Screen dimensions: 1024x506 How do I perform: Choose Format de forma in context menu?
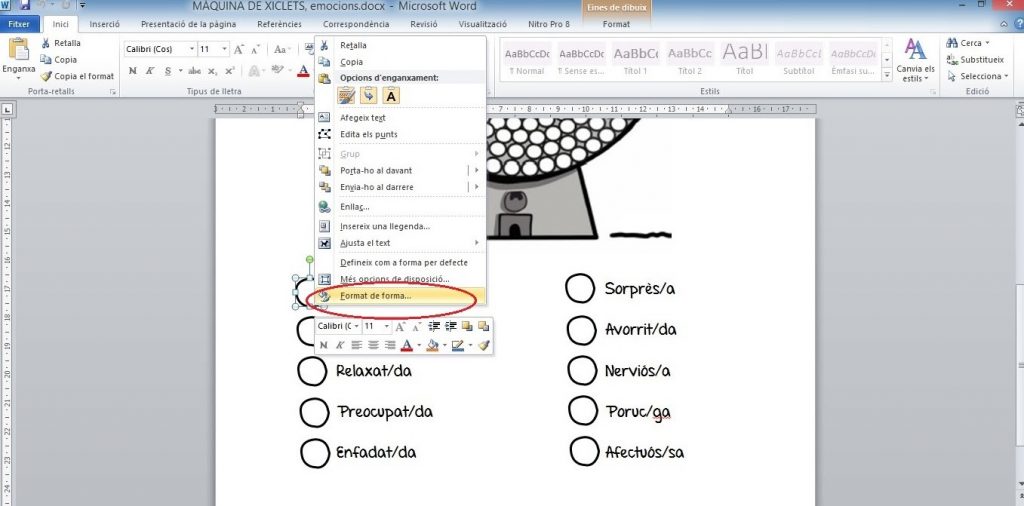click(375, 295)
